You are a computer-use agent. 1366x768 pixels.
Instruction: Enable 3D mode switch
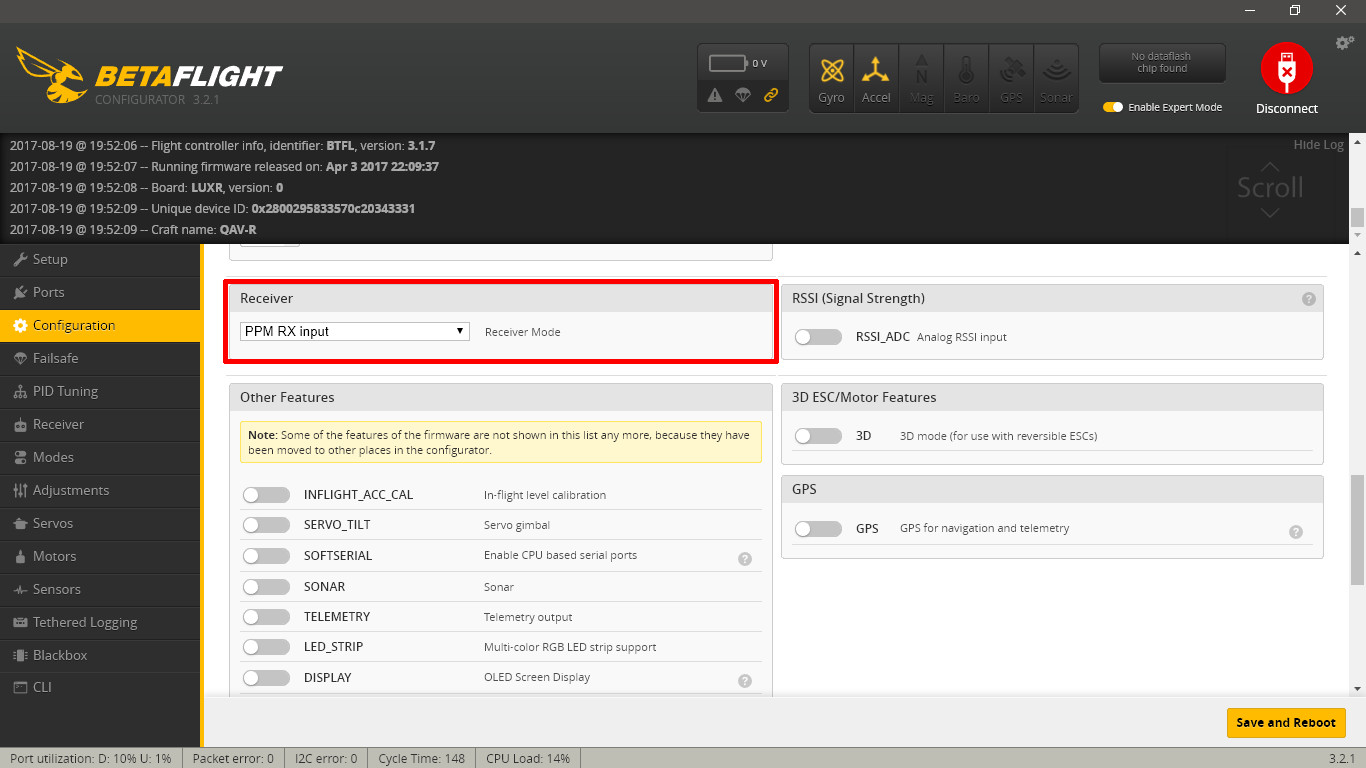click(x=818, y=436)
